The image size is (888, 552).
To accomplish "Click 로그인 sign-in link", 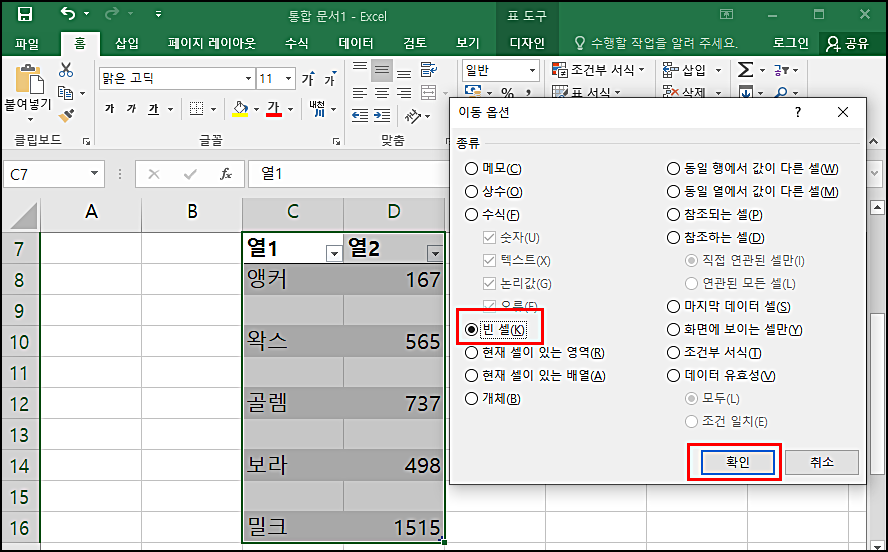I will tap(791, 43).
